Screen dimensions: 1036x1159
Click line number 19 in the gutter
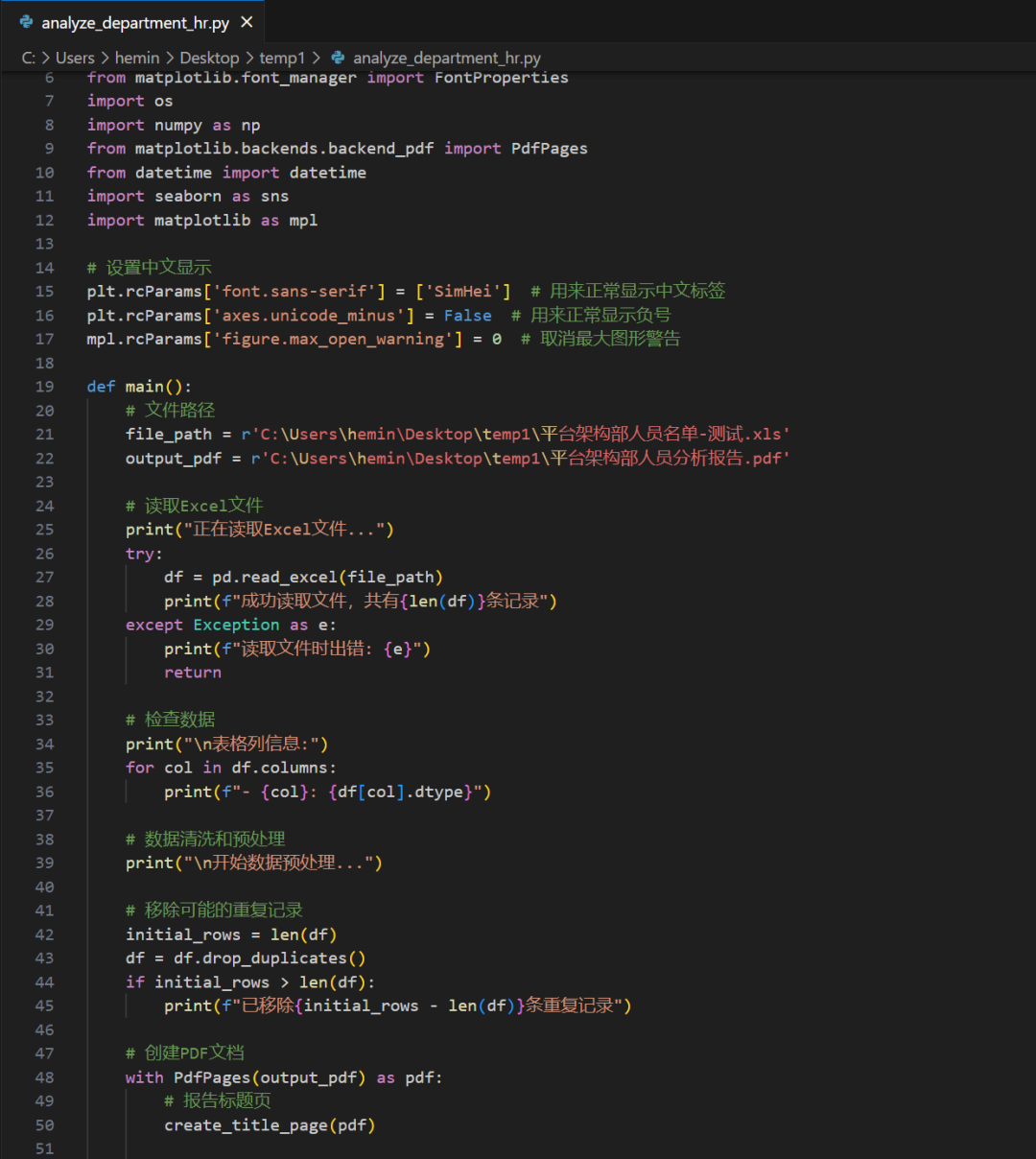pyautogui.click(x=45, y=387)
